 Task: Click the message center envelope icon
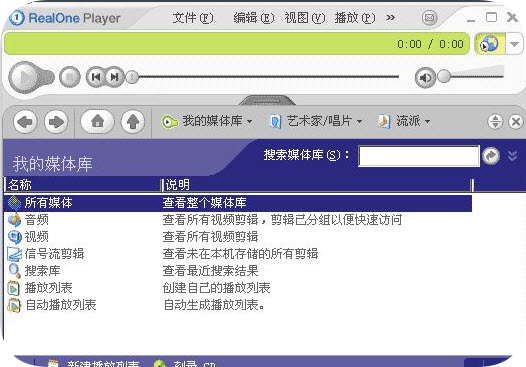click(x=429, y=17)
